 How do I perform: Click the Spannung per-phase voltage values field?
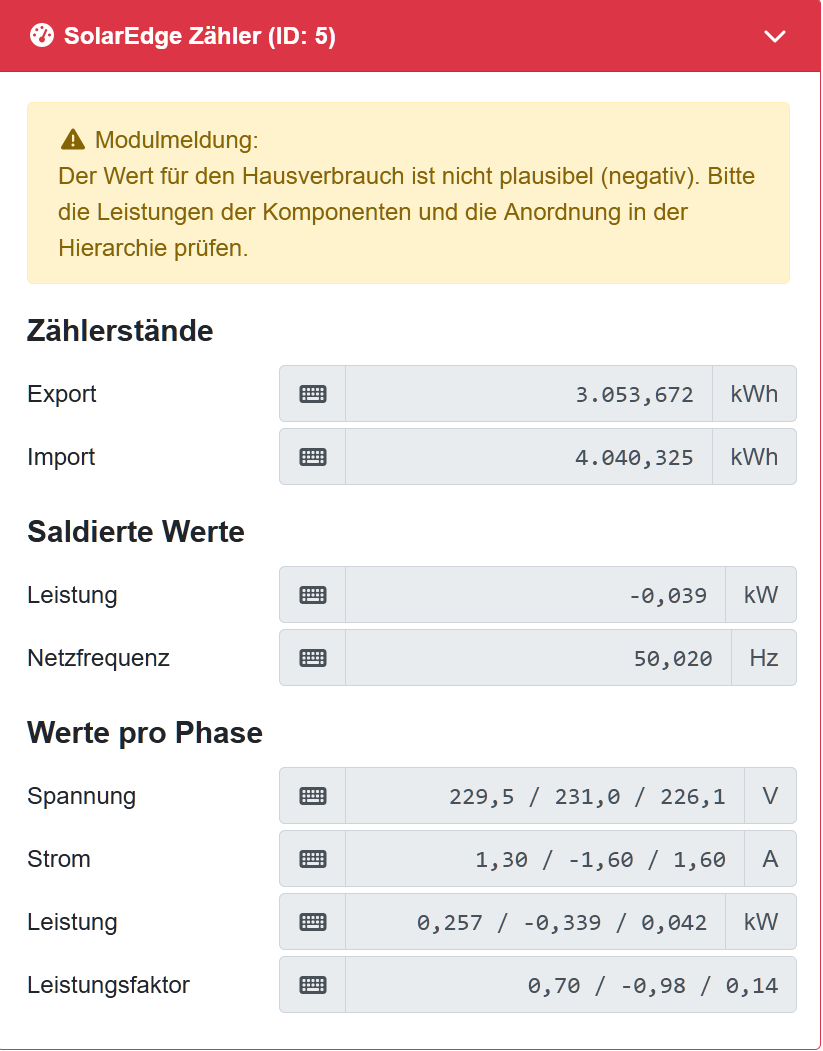tap(545, 796)
